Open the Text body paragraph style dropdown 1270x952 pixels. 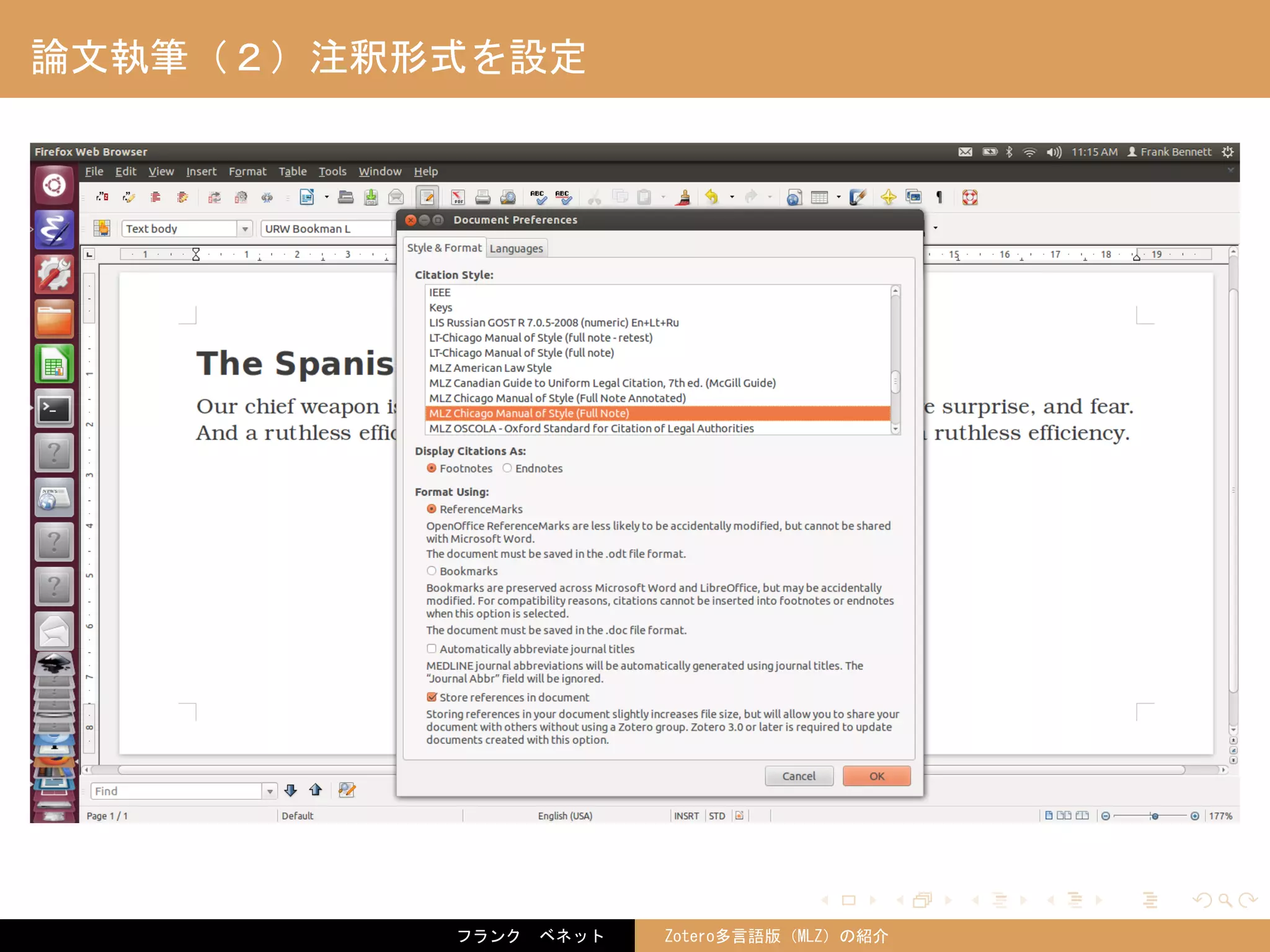point(245,229)
